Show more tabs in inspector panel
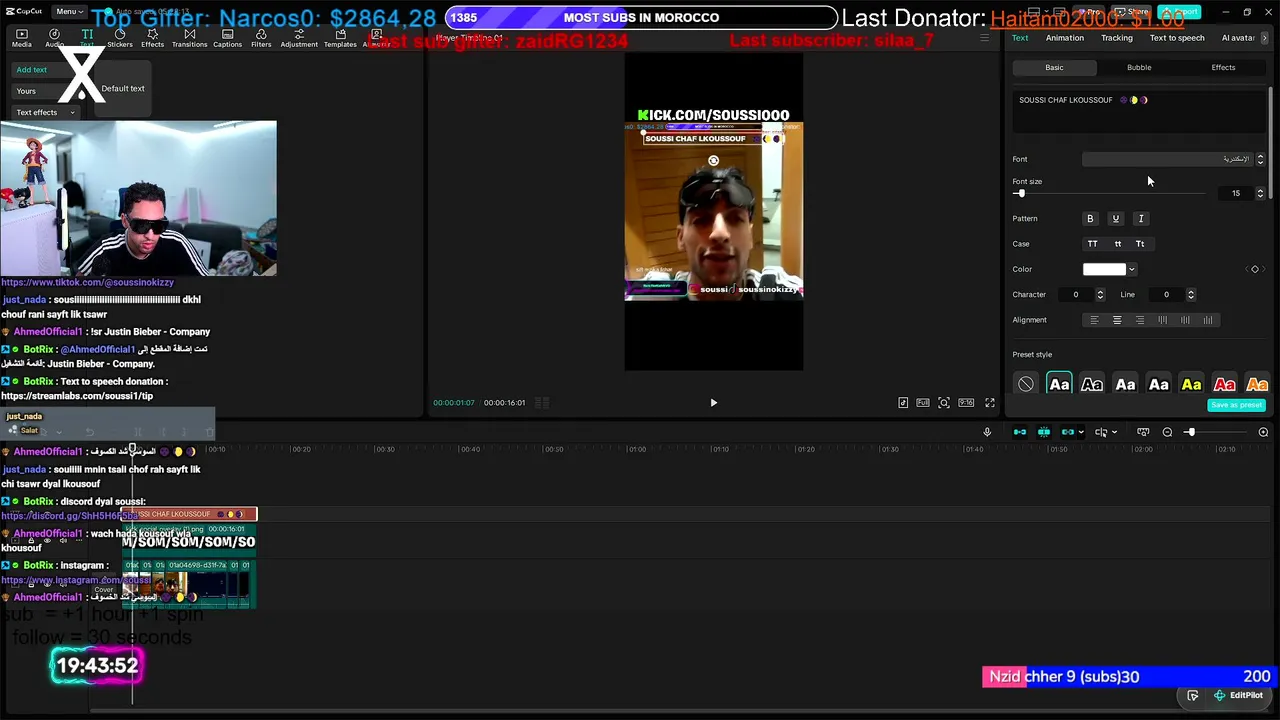The image size is (1280, 720). (x=1265, y=38)
